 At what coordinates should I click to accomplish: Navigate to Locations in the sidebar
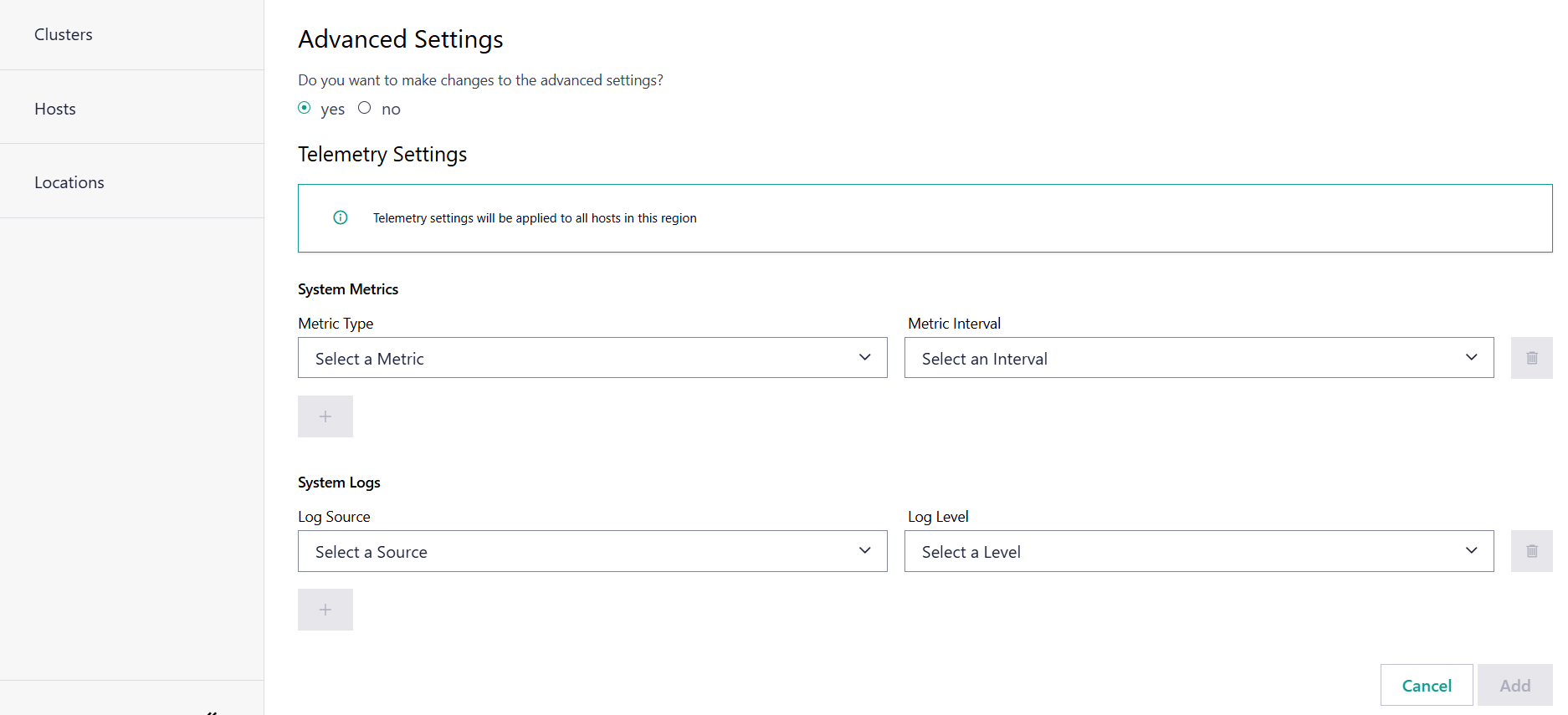tap(69, 182)
